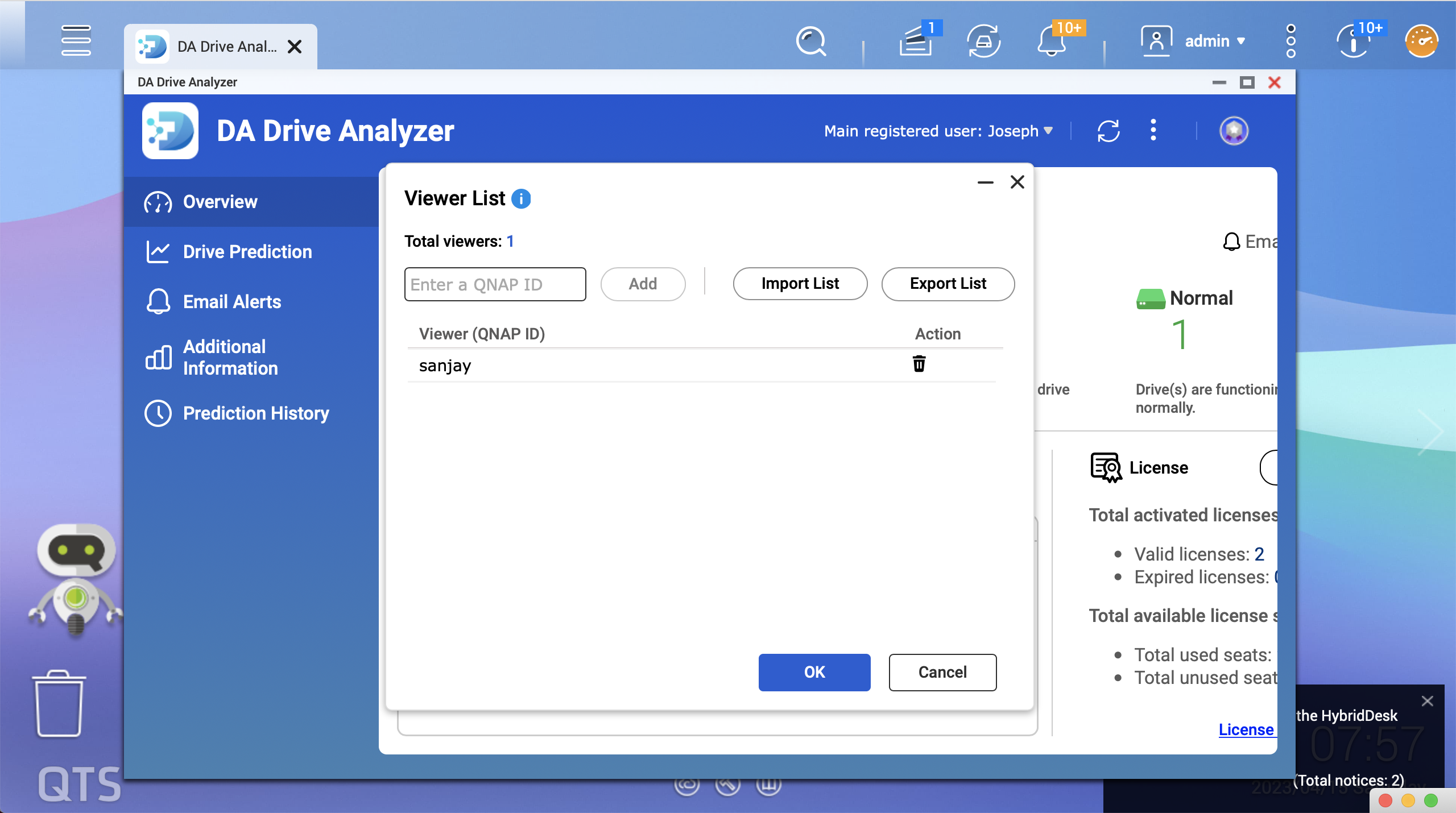
Task: Open the desktop Recycle Bin icon
Action: [x=59, y=703]
